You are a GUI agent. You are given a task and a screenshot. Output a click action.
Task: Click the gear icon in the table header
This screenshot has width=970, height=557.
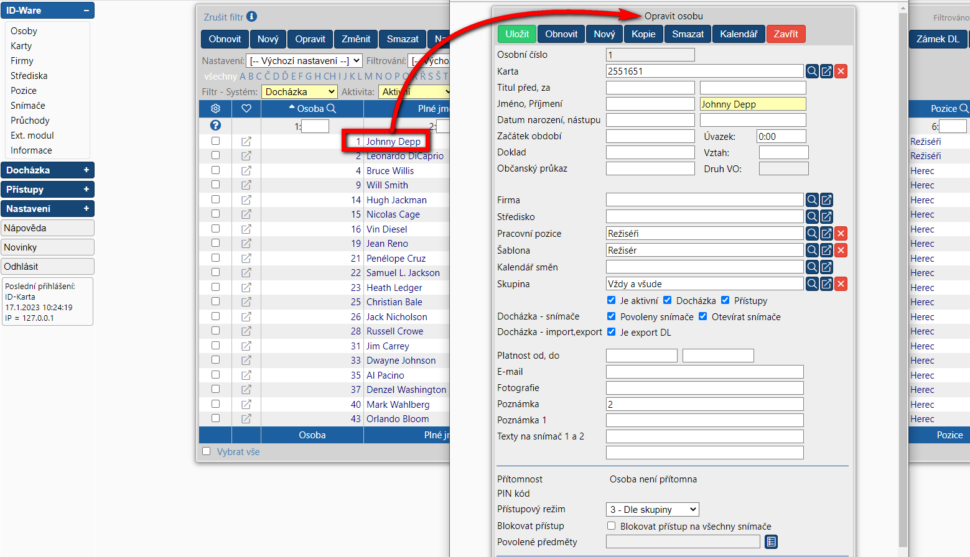click(215, 108)
